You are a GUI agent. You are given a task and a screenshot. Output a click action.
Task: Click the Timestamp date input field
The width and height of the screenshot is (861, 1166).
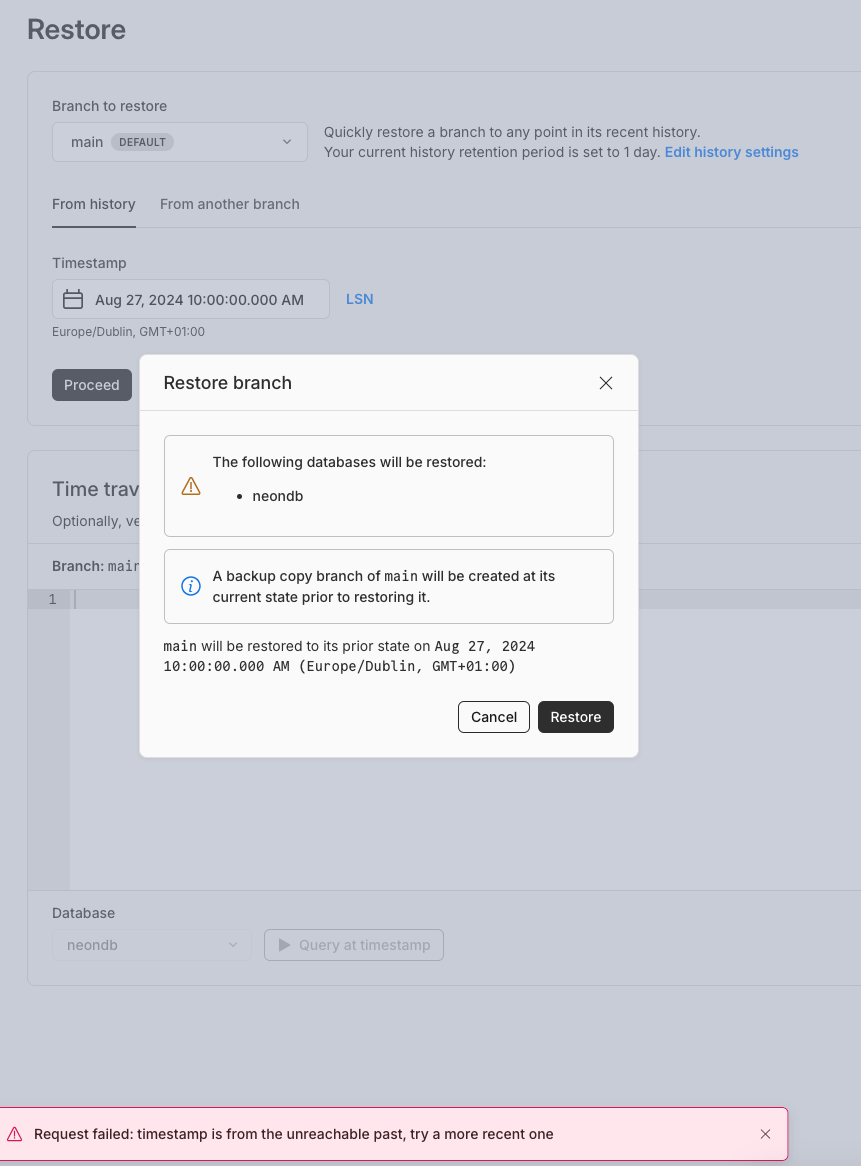[x=199, y=299]
